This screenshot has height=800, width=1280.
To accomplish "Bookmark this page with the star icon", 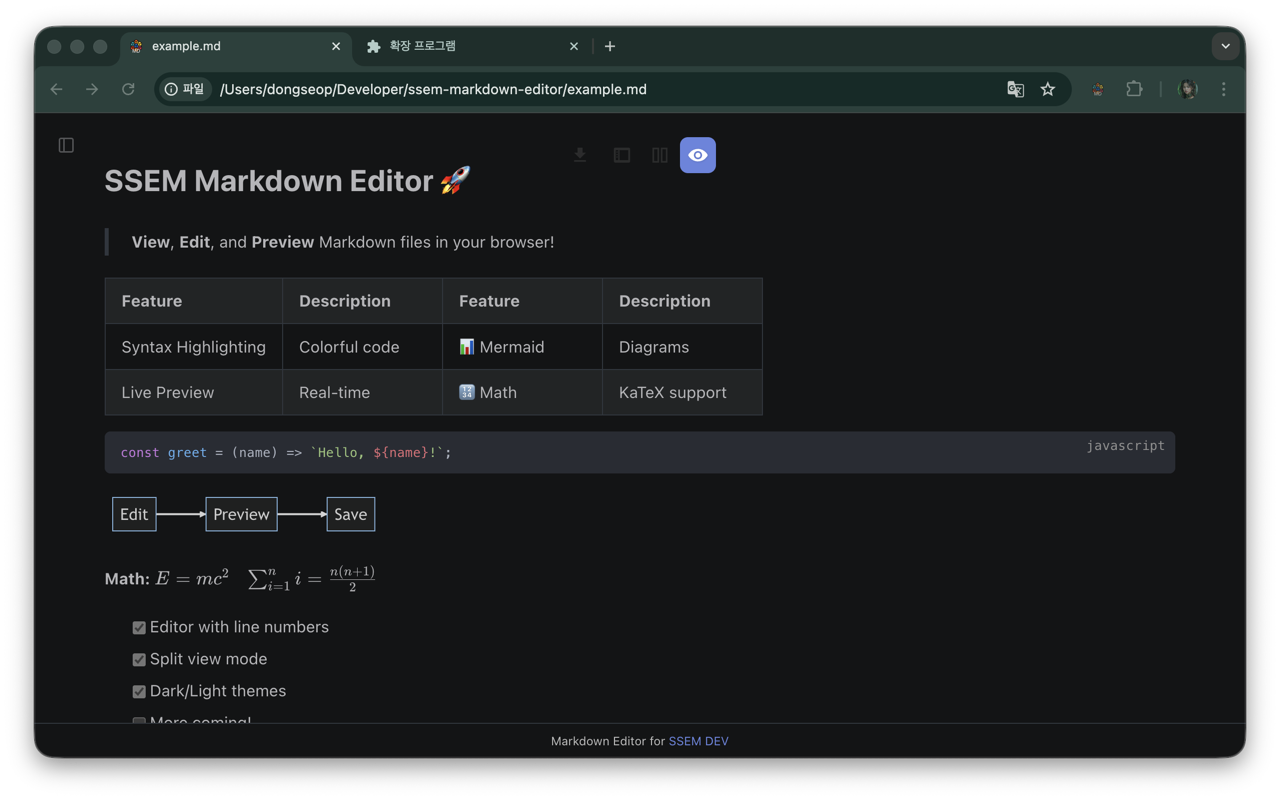I will tap(1048, 89).
